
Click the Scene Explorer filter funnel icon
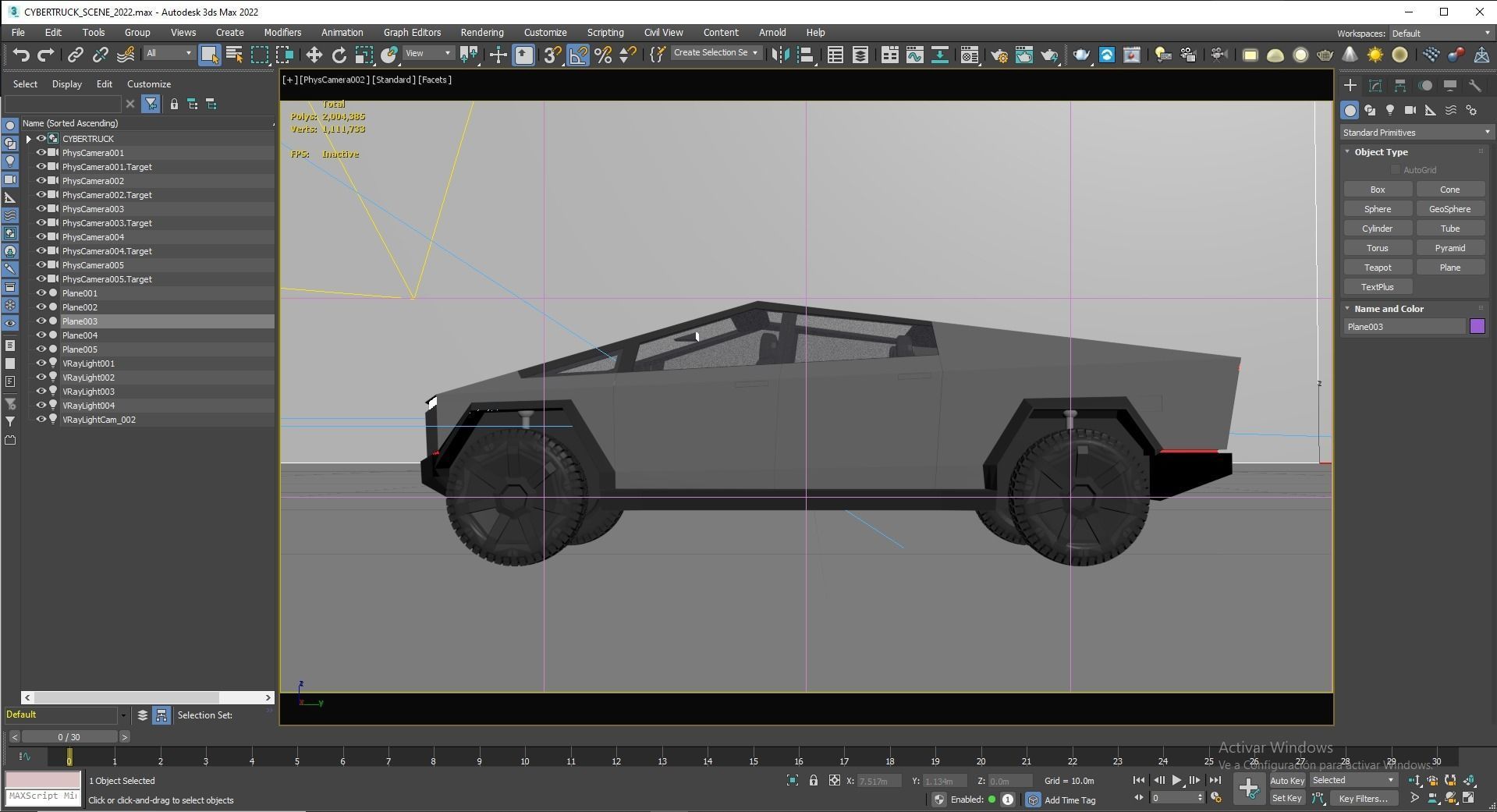[151, 104]
